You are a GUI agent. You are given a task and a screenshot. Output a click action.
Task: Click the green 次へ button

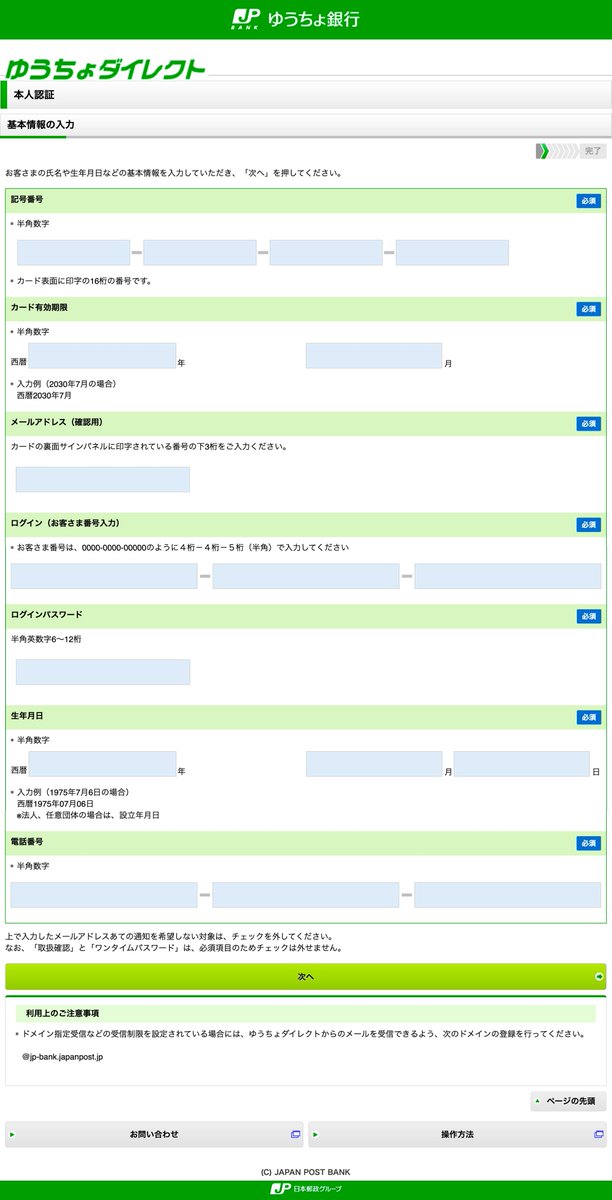coord(306,976)
